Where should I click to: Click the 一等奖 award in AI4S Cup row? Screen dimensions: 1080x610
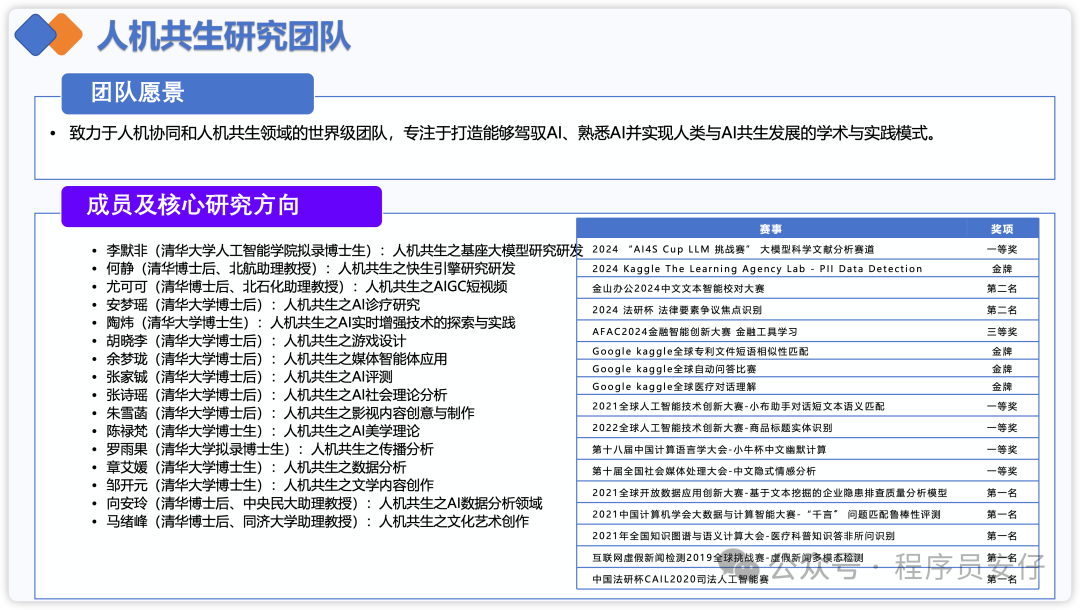(1002, 249)
